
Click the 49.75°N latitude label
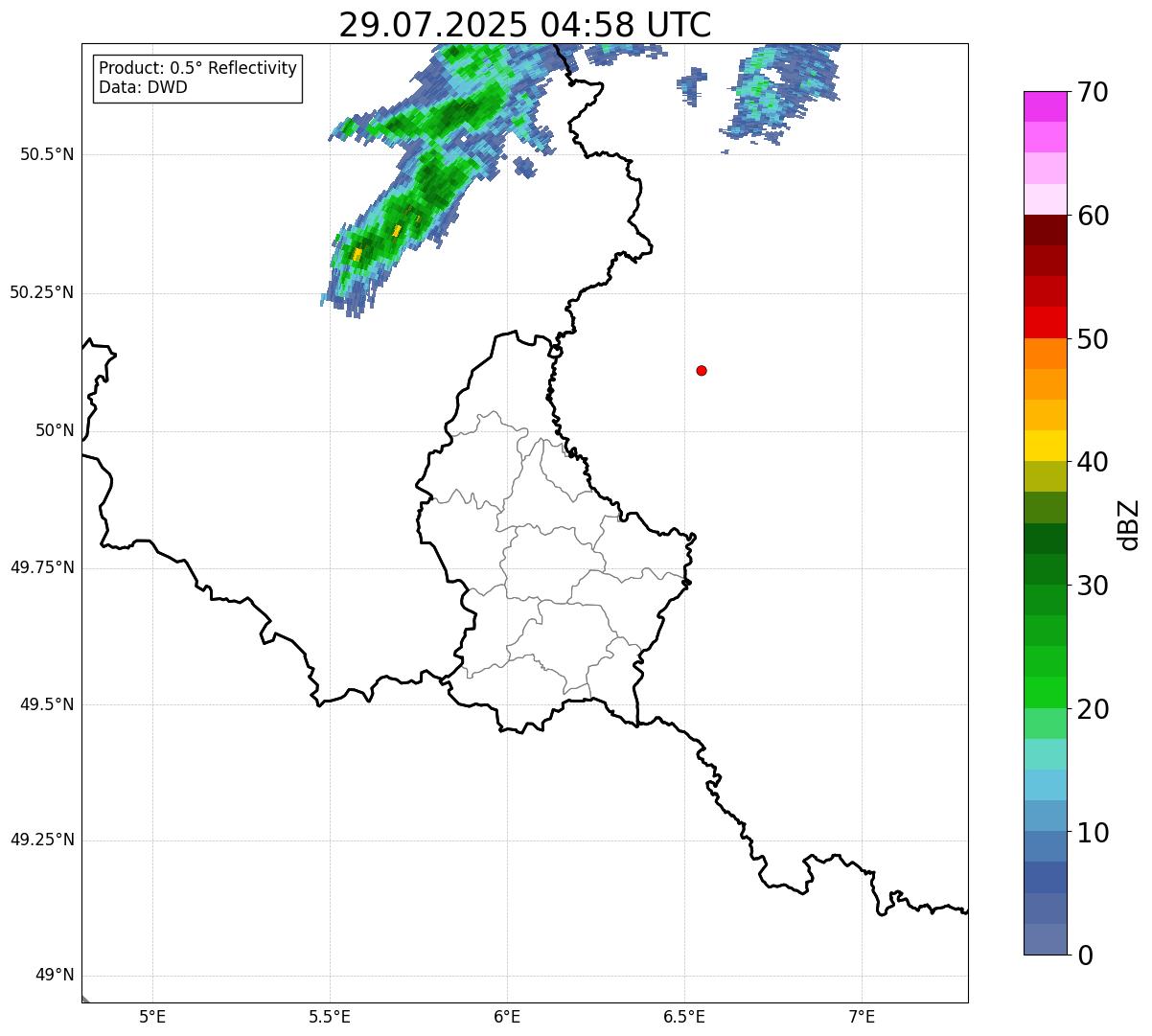point(42,567)
